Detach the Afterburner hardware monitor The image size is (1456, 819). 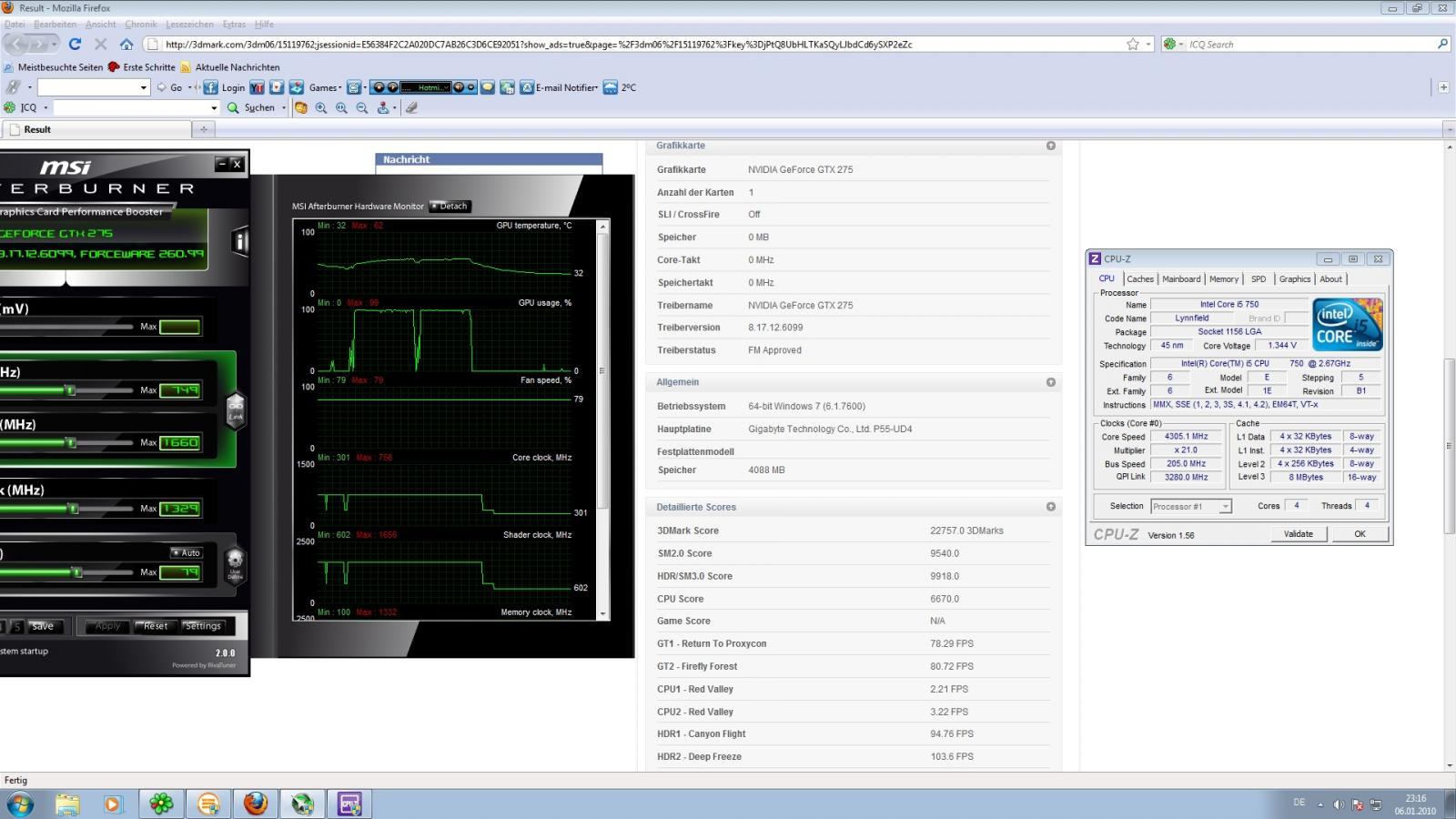coord(450,207)
